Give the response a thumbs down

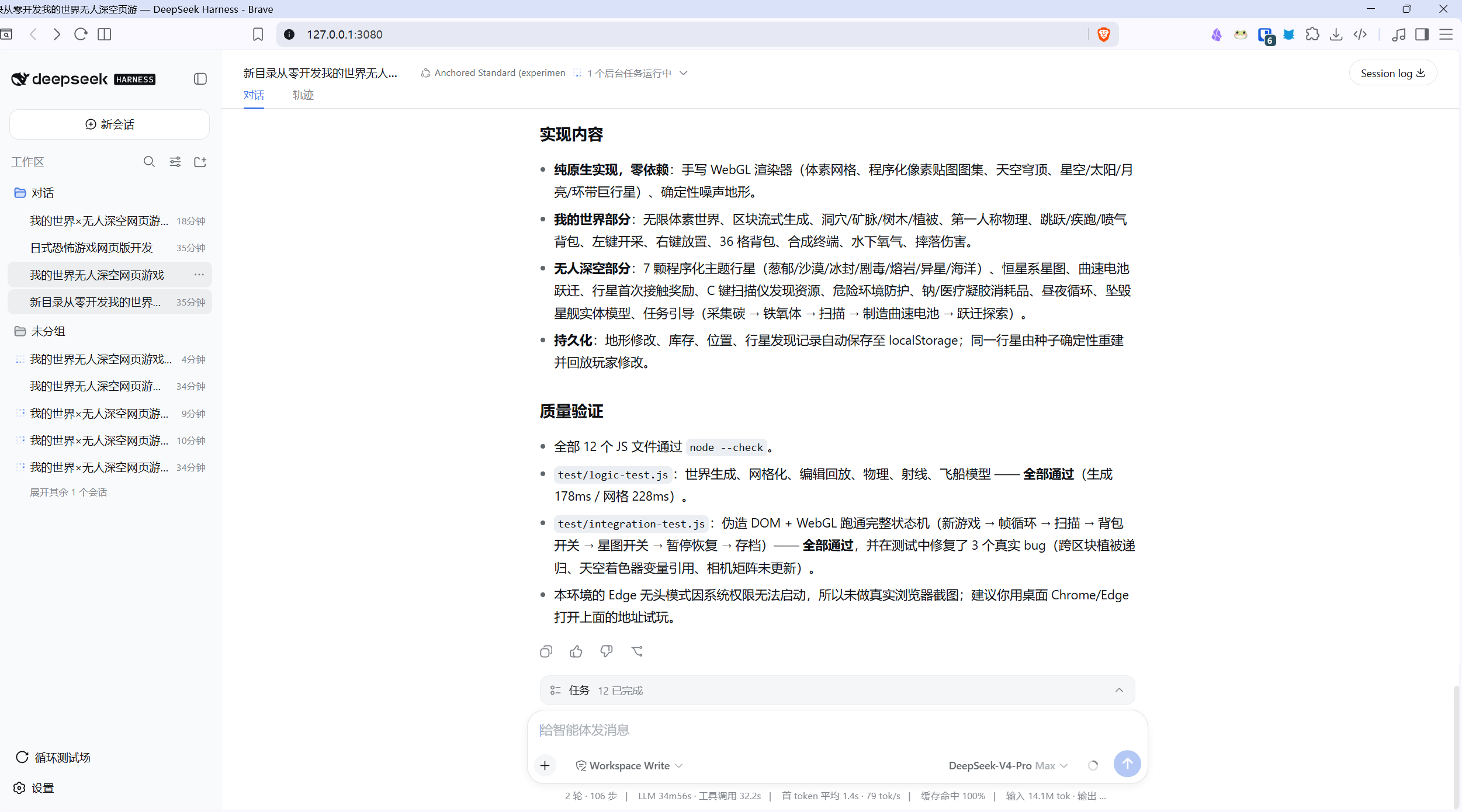(x=607, y=651)
